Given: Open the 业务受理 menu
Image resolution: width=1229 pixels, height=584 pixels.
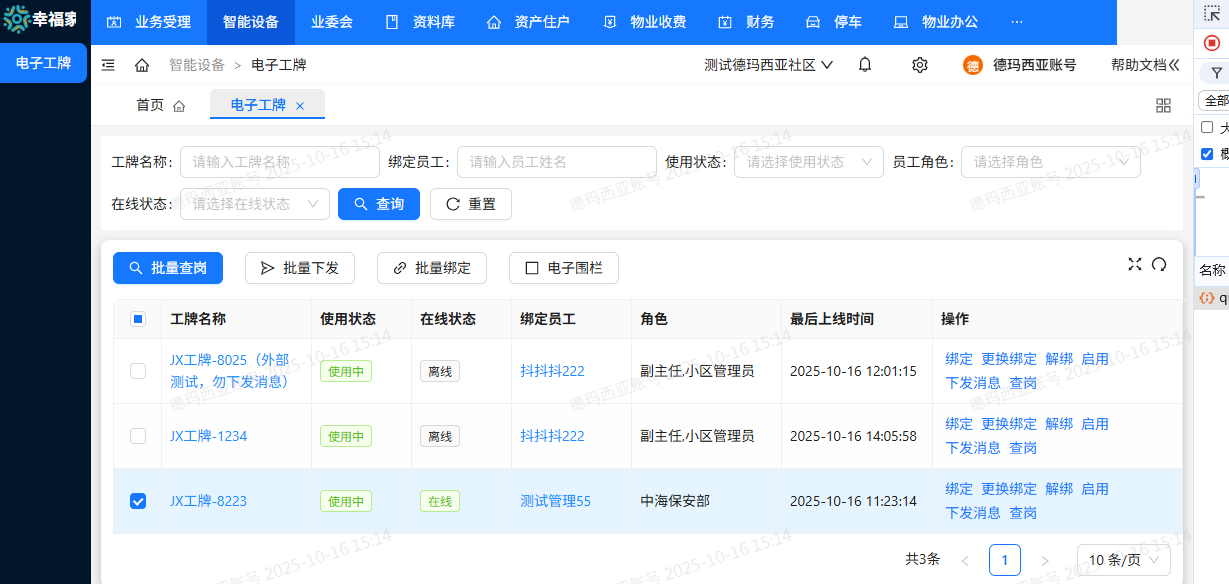Looking at the screenshot, I should [x=149, y=22].
